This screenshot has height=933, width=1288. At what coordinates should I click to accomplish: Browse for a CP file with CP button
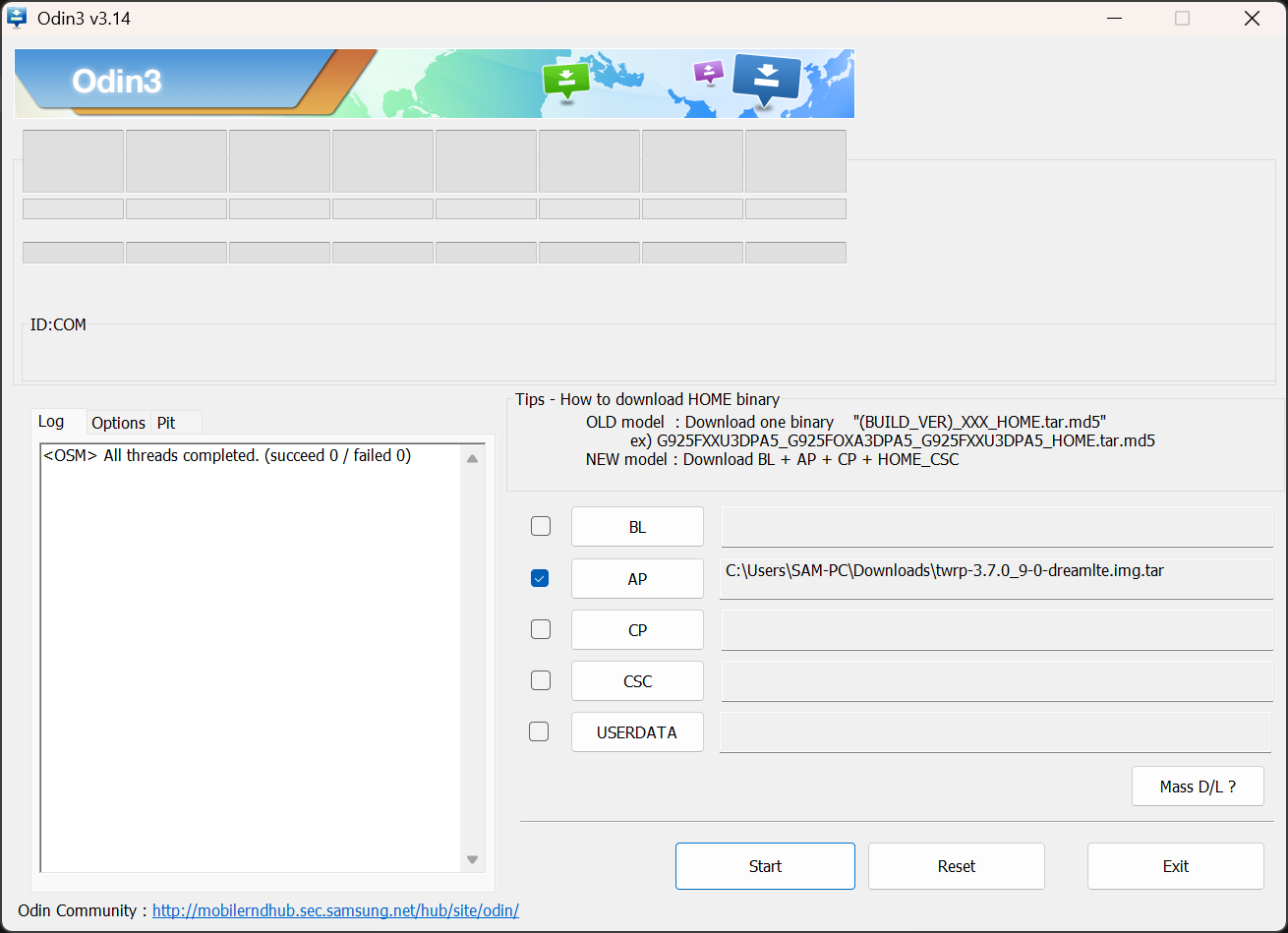(x=637, y=630)
